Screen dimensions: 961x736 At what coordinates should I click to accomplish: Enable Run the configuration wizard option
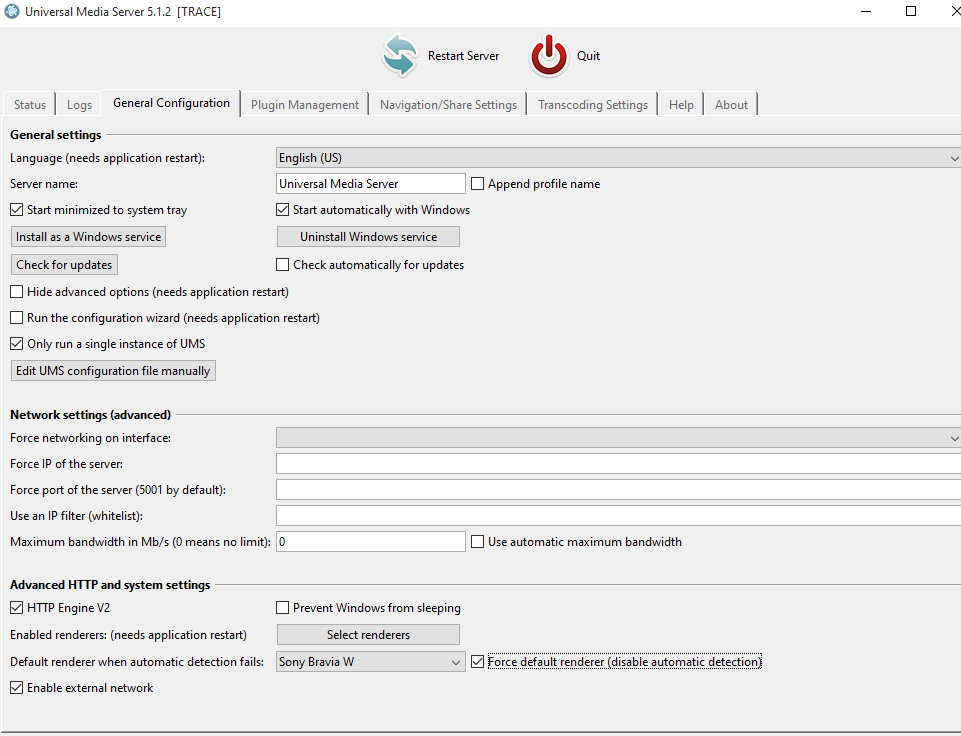[17, 317]
